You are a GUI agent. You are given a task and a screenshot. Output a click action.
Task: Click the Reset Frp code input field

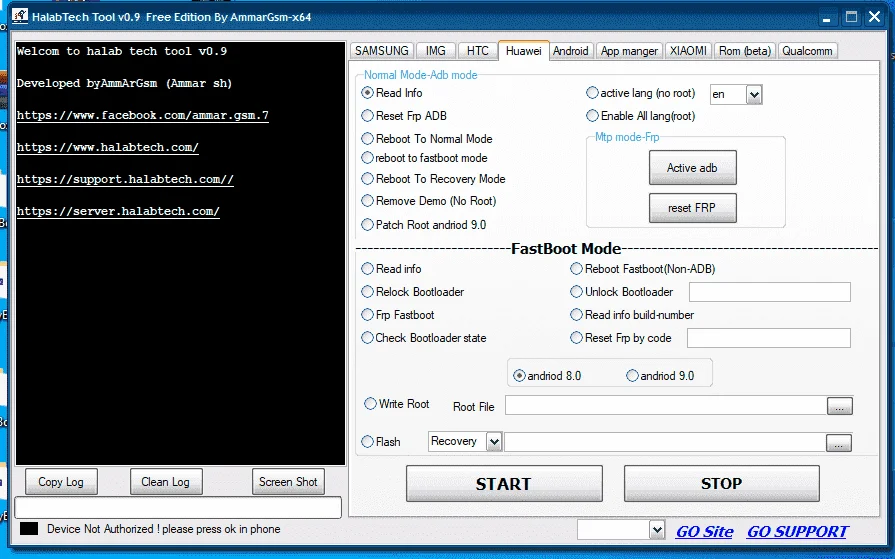(x=768, y=338)
